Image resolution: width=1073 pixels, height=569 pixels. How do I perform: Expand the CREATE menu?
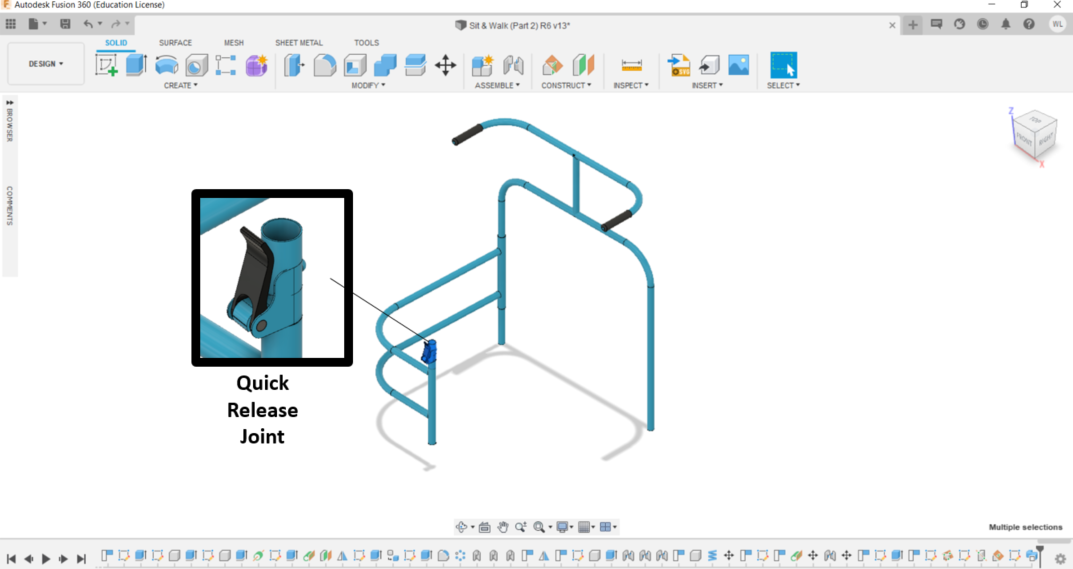coord(181,85)
